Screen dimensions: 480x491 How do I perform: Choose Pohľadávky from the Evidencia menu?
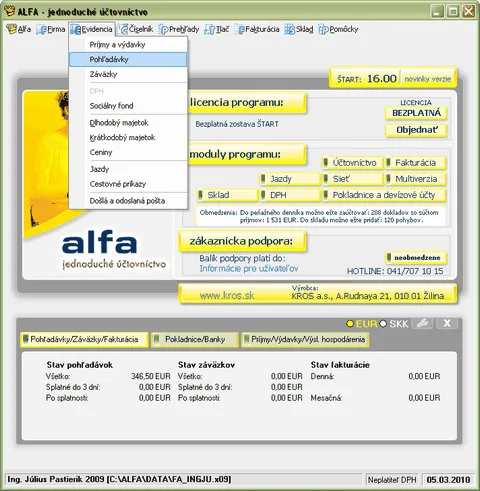pos(128,59)
